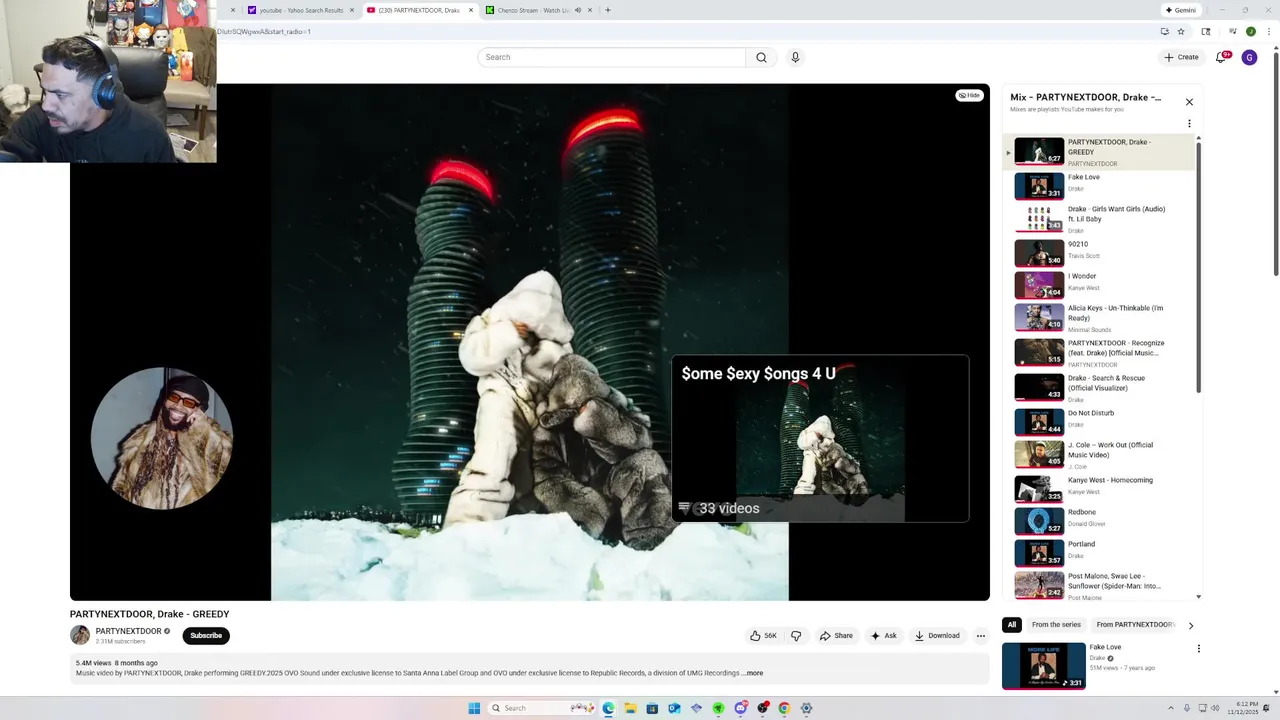This screenshot has width=1280, height=720.
Task: Open the Windows Start menu
Action: coord(474,708)
